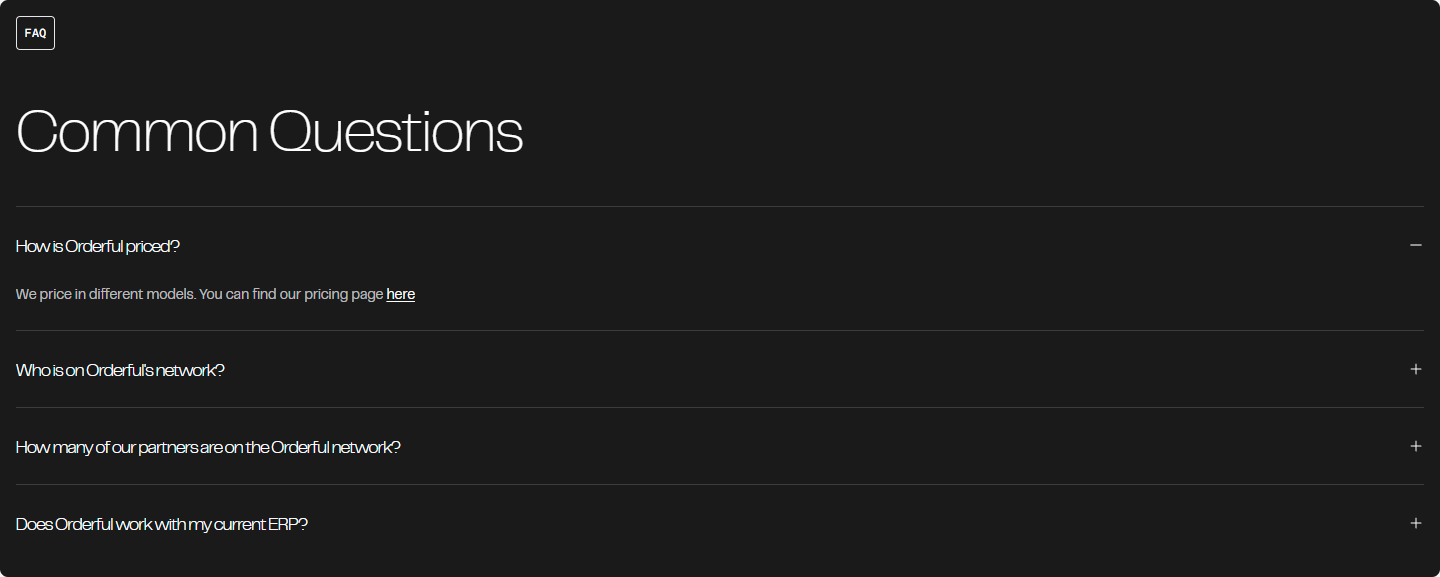Collapse the 'How is Orderful priced?' minus icon
This screenshot has height=577, width=1440.
click(x=1415, y=245)
